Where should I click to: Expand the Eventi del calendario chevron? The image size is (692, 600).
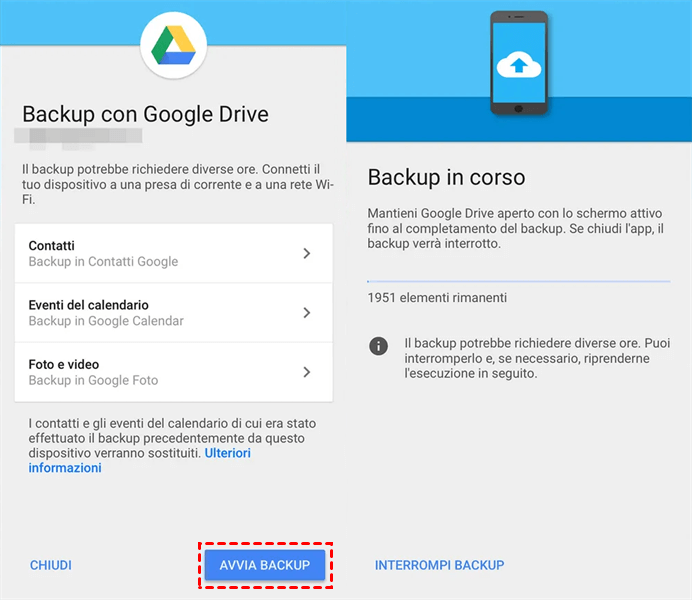[x=307, y=313]
